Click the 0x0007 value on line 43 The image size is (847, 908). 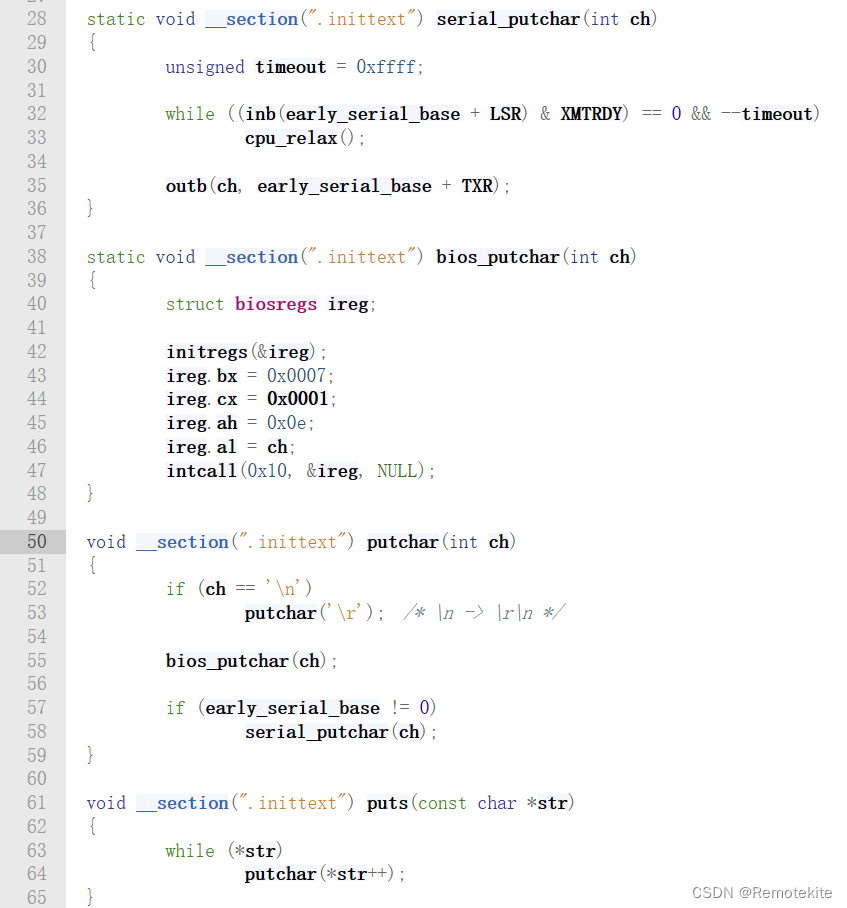point(296,376)
